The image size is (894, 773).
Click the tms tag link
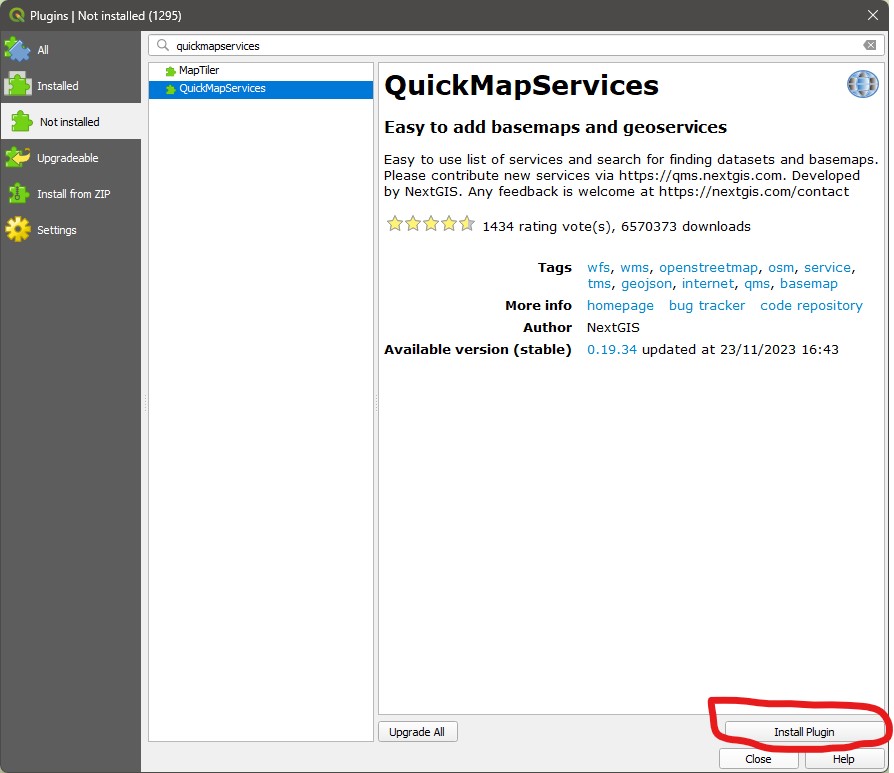tap(599, 283)
